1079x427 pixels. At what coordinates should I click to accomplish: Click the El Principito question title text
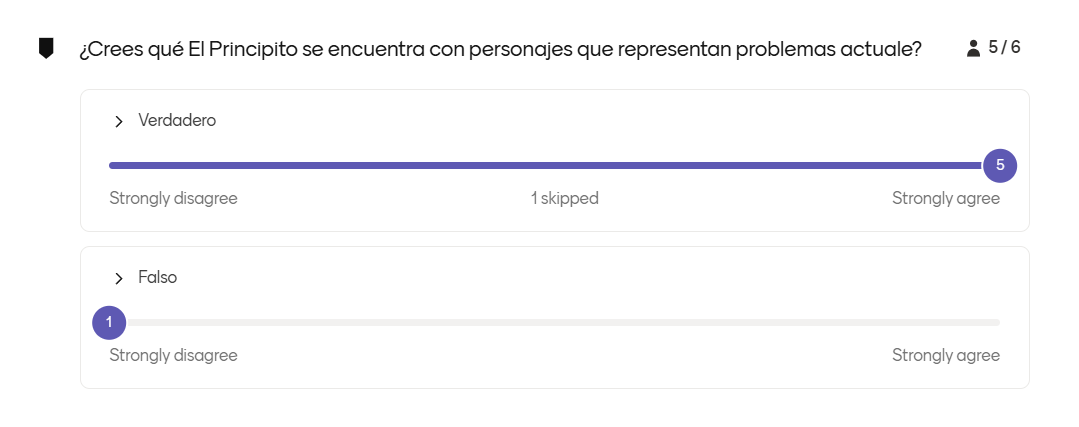pyautogui.click(x=500, y=49)
